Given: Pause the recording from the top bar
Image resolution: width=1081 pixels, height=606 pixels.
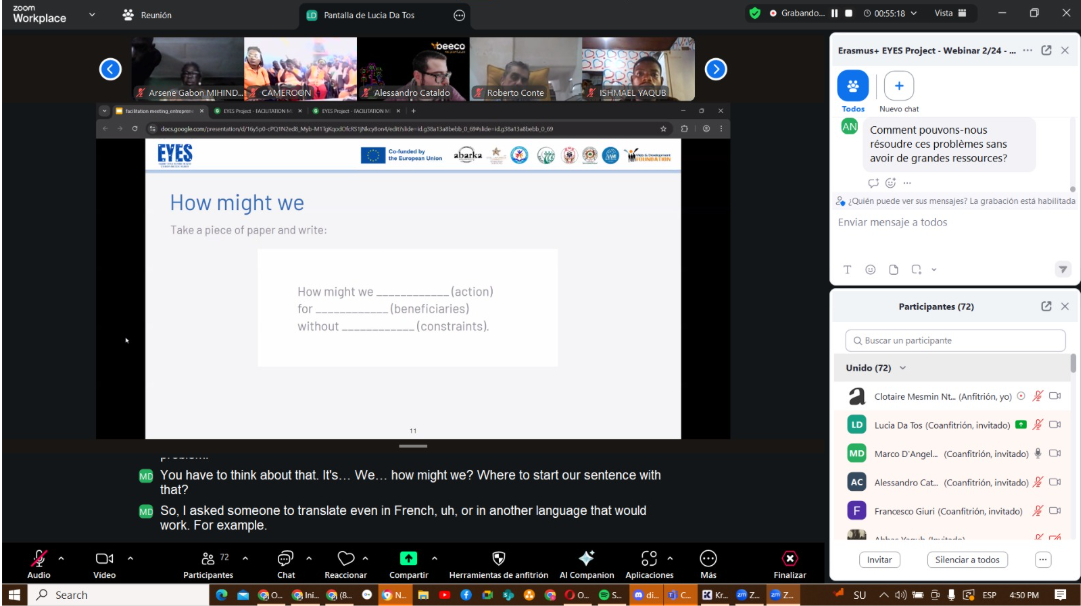Looking at the screenshot, I should [x=834, y=14].
